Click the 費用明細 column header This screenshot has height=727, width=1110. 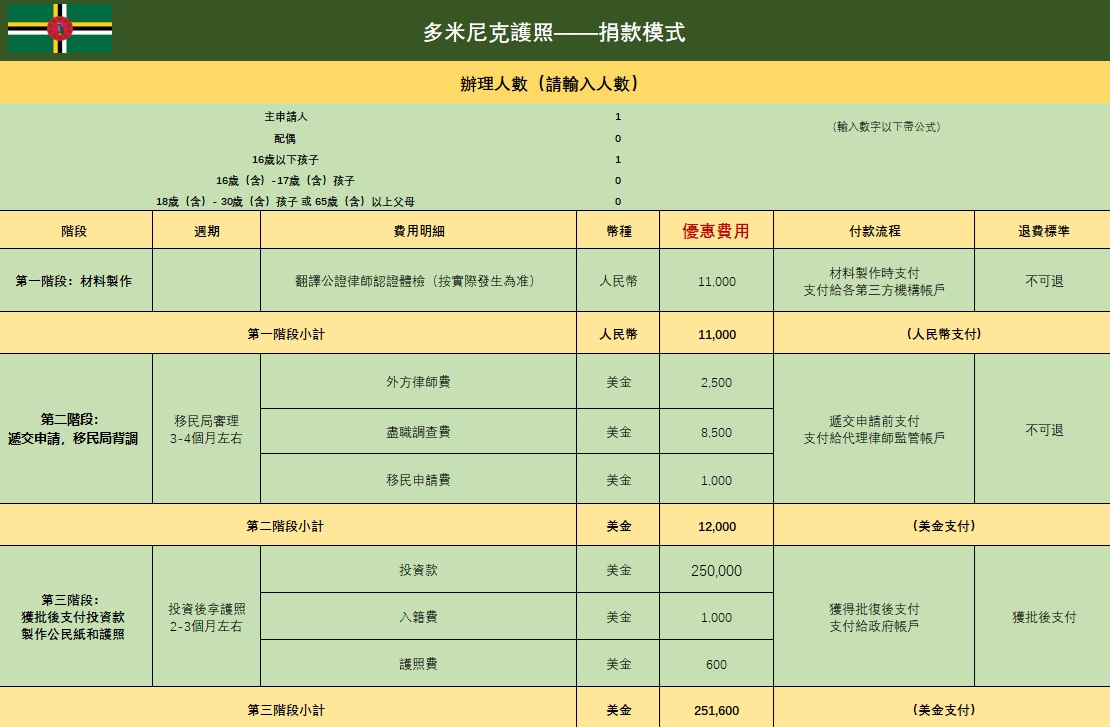[418, 231]
